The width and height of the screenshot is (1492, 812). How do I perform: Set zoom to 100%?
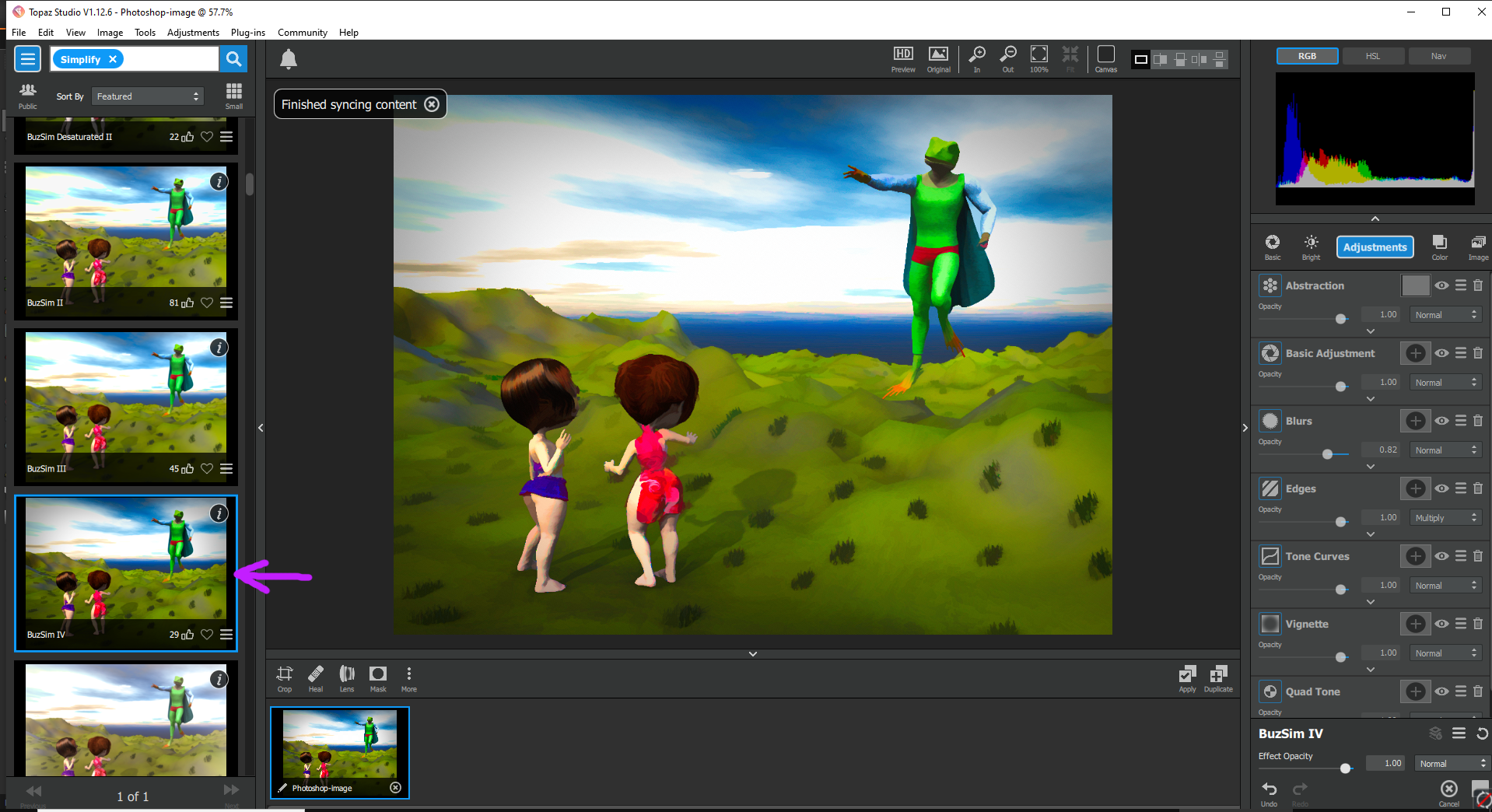(1039, 59)
